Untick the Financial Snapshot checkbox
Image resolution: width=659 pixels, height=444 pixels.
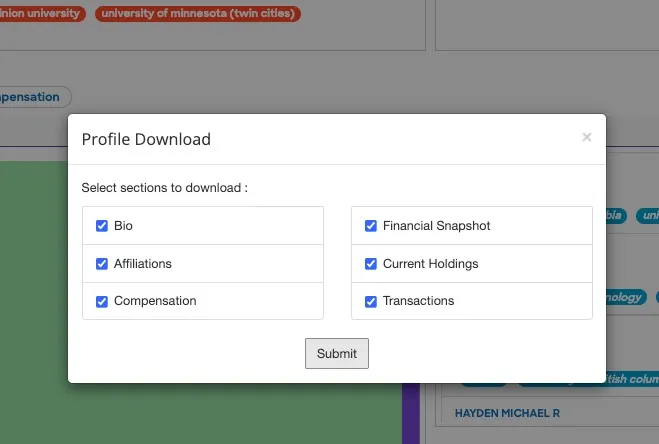click(x=371, y=226)
